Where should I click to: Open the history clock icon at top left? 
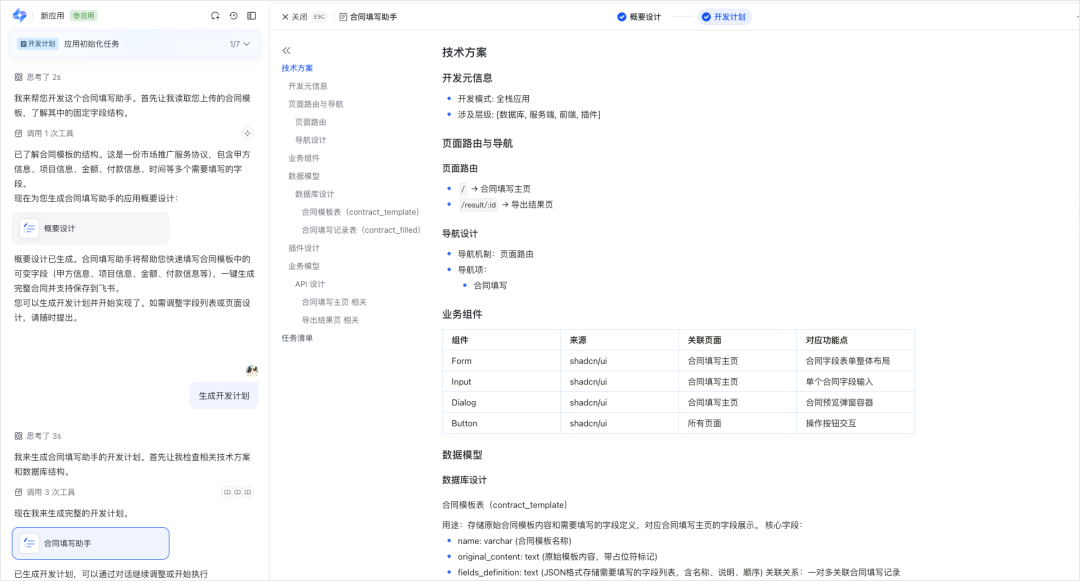coord(233,15)
